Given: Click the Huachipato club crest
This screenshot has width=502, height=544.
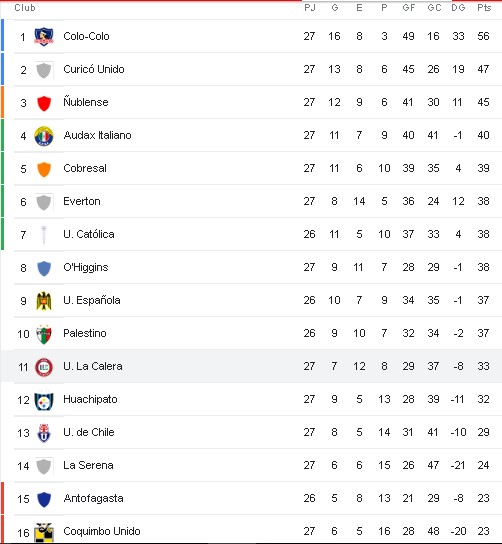Looking at the screenshot, I should [44, 400].
